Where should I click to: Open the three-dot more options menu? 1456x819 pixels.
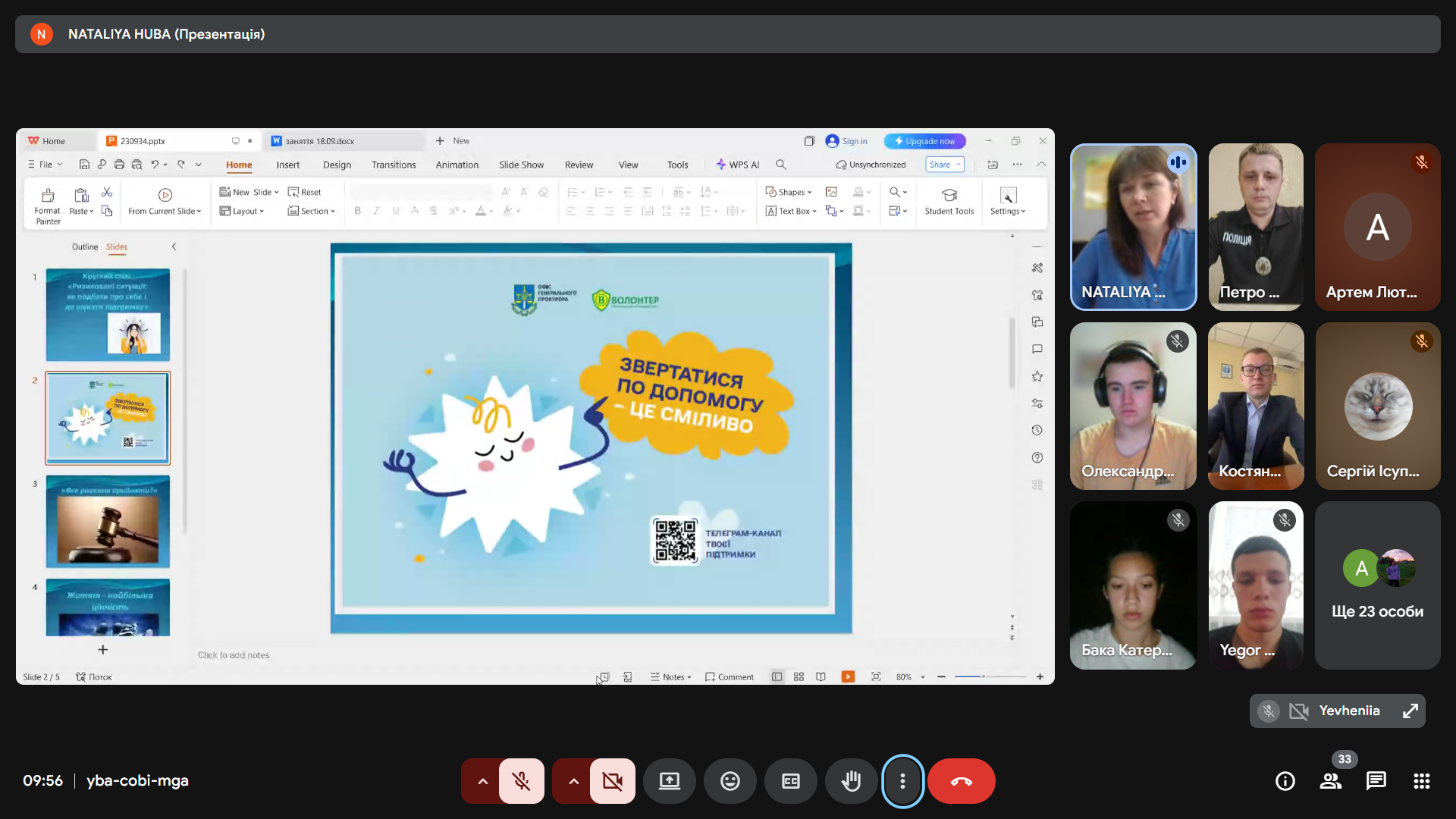[x=902, y=781]
